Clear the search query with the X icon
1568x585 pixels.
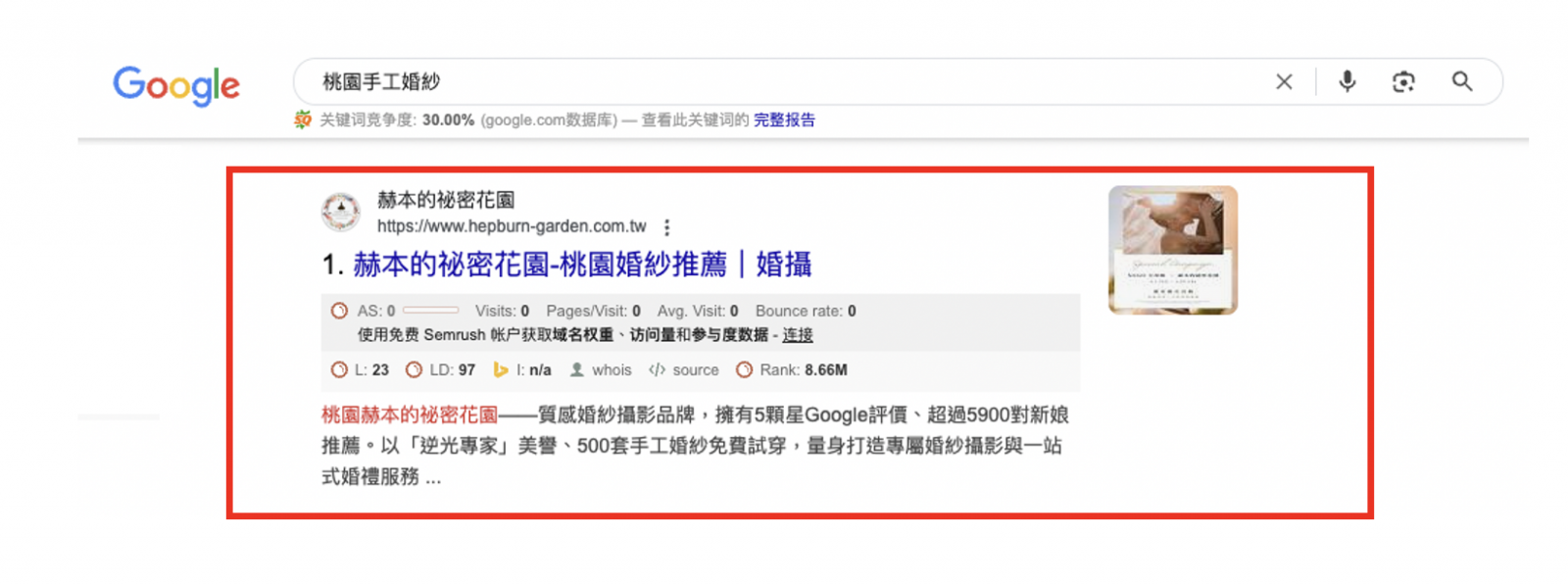click(x=1284, y=82)
